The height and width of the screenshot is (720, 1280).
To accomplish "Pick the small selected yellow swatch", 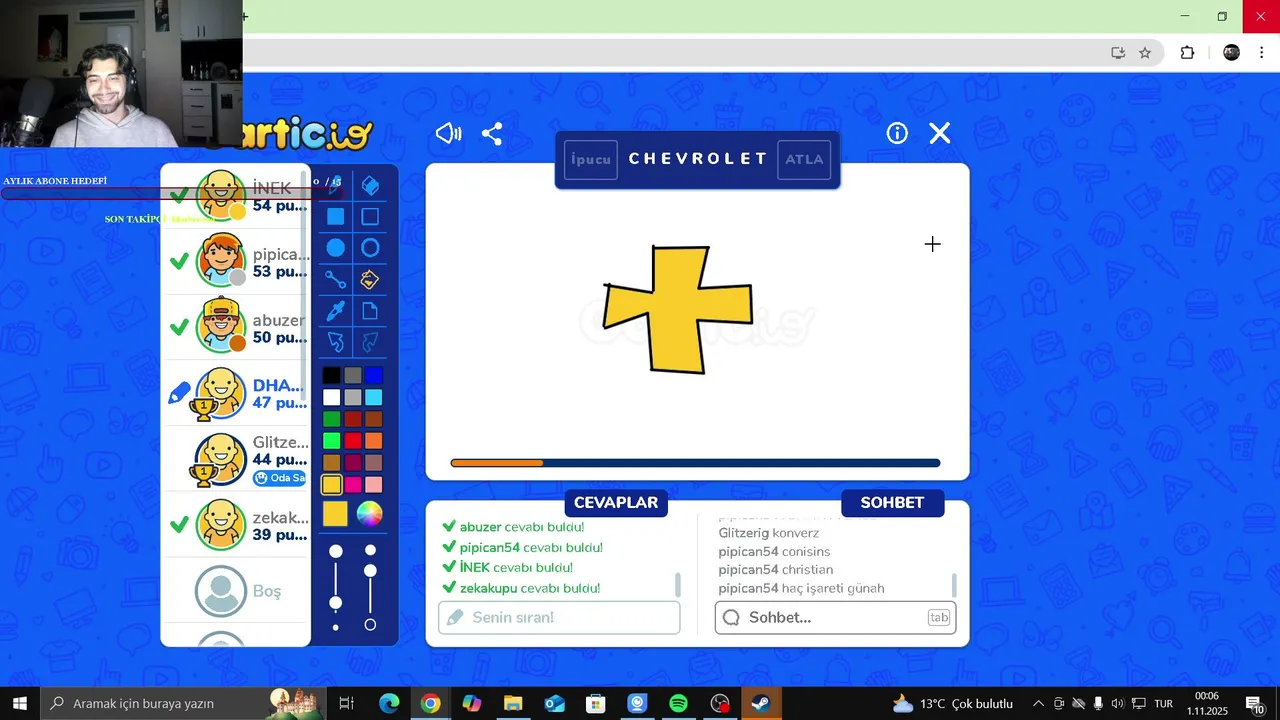I will click(x=331, y=484).
